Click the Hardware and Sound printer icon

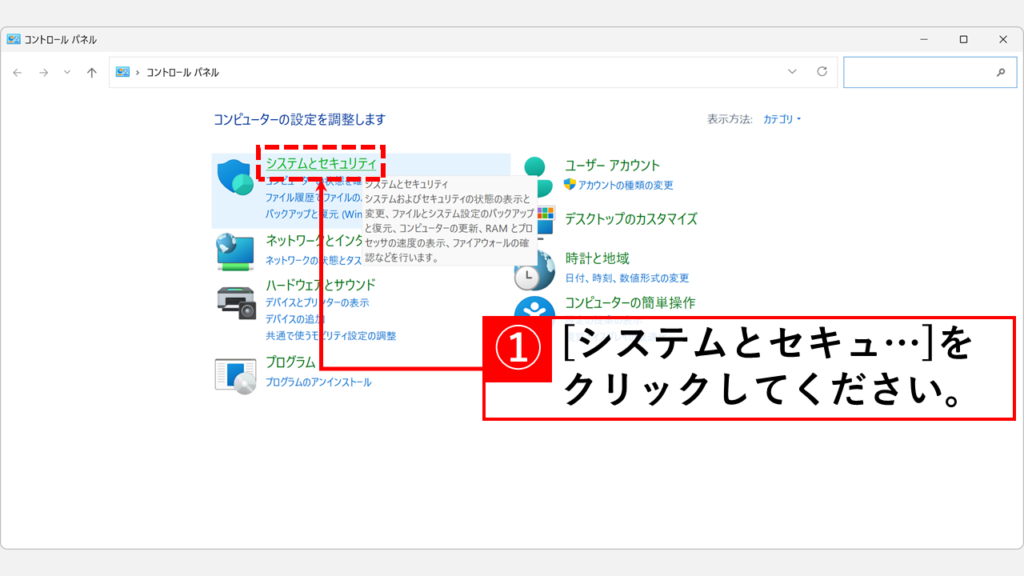(x=236, y=301)
